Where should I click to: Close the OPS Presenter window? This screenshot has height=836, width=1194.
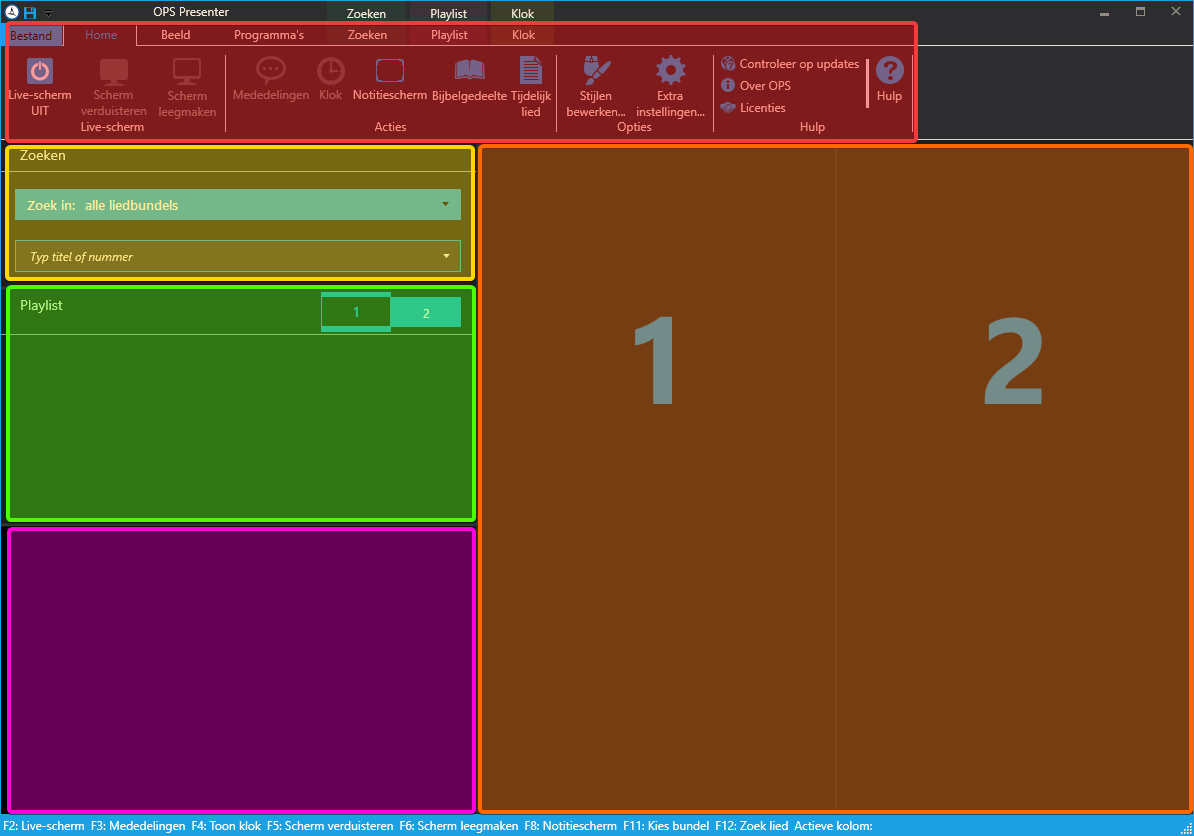(1176, 12)
